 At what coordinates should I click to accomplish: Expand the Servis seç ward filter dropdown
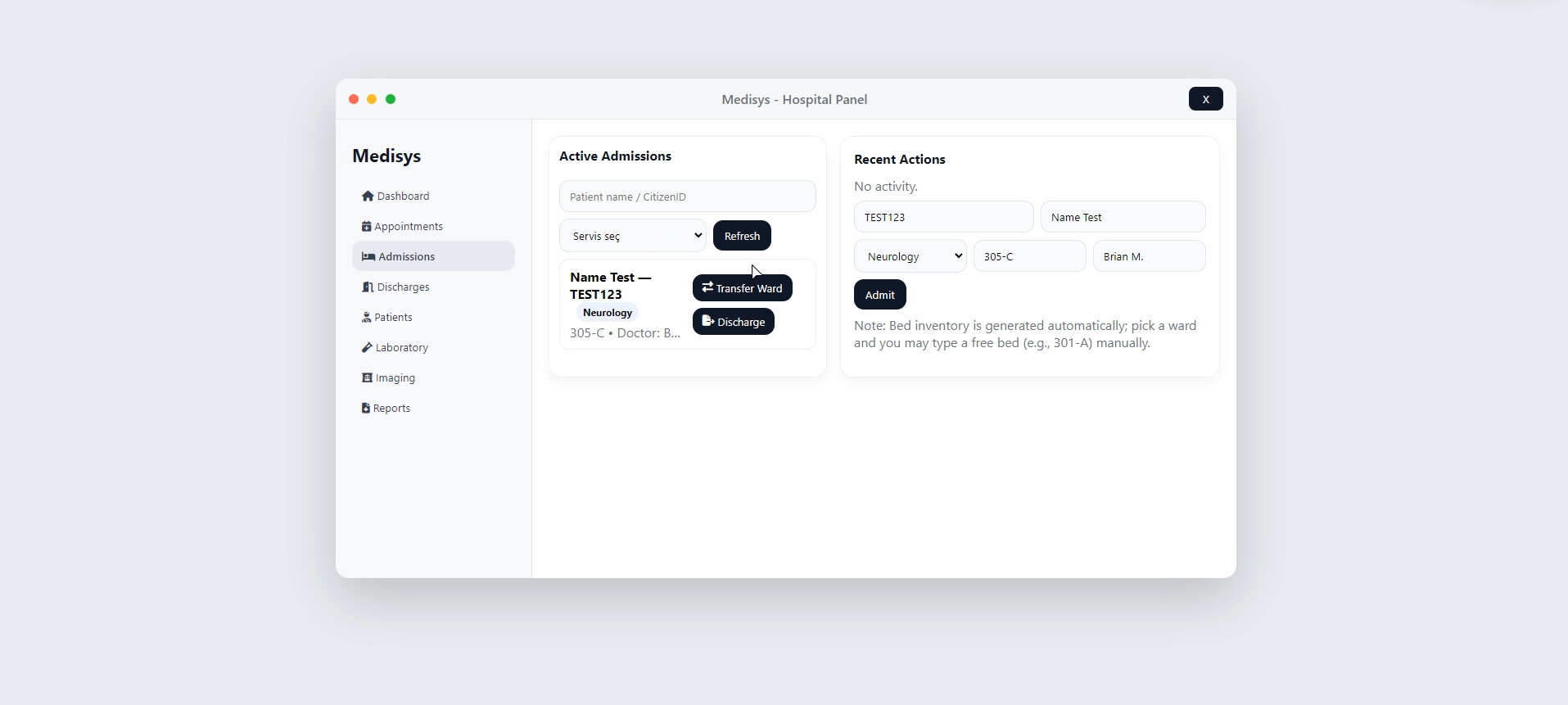pyautogui.click(x=633, y=236)
